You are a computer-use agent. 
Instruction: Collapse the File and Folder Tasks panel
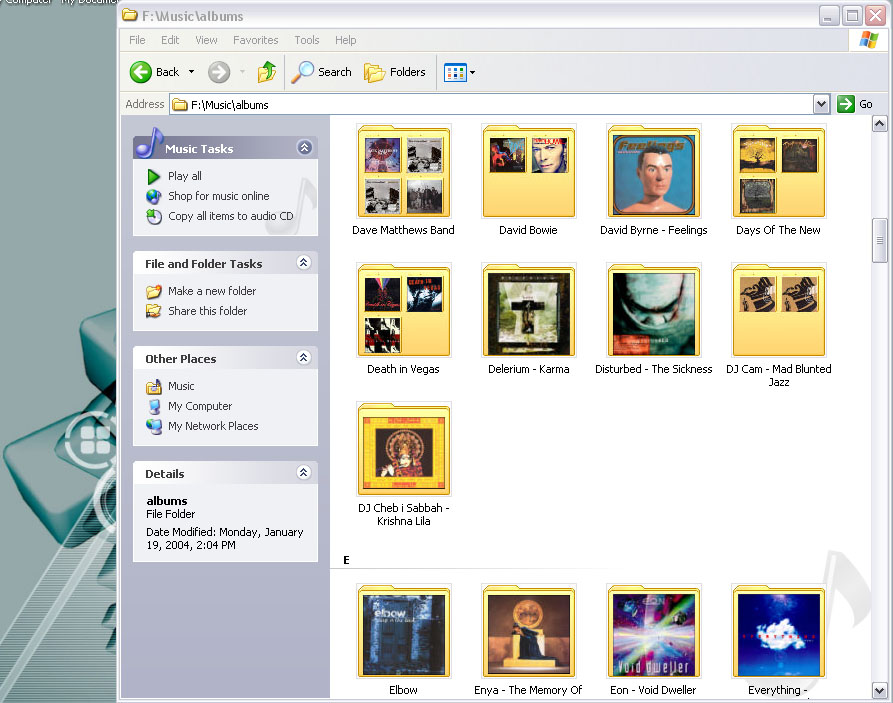point(304,263)
